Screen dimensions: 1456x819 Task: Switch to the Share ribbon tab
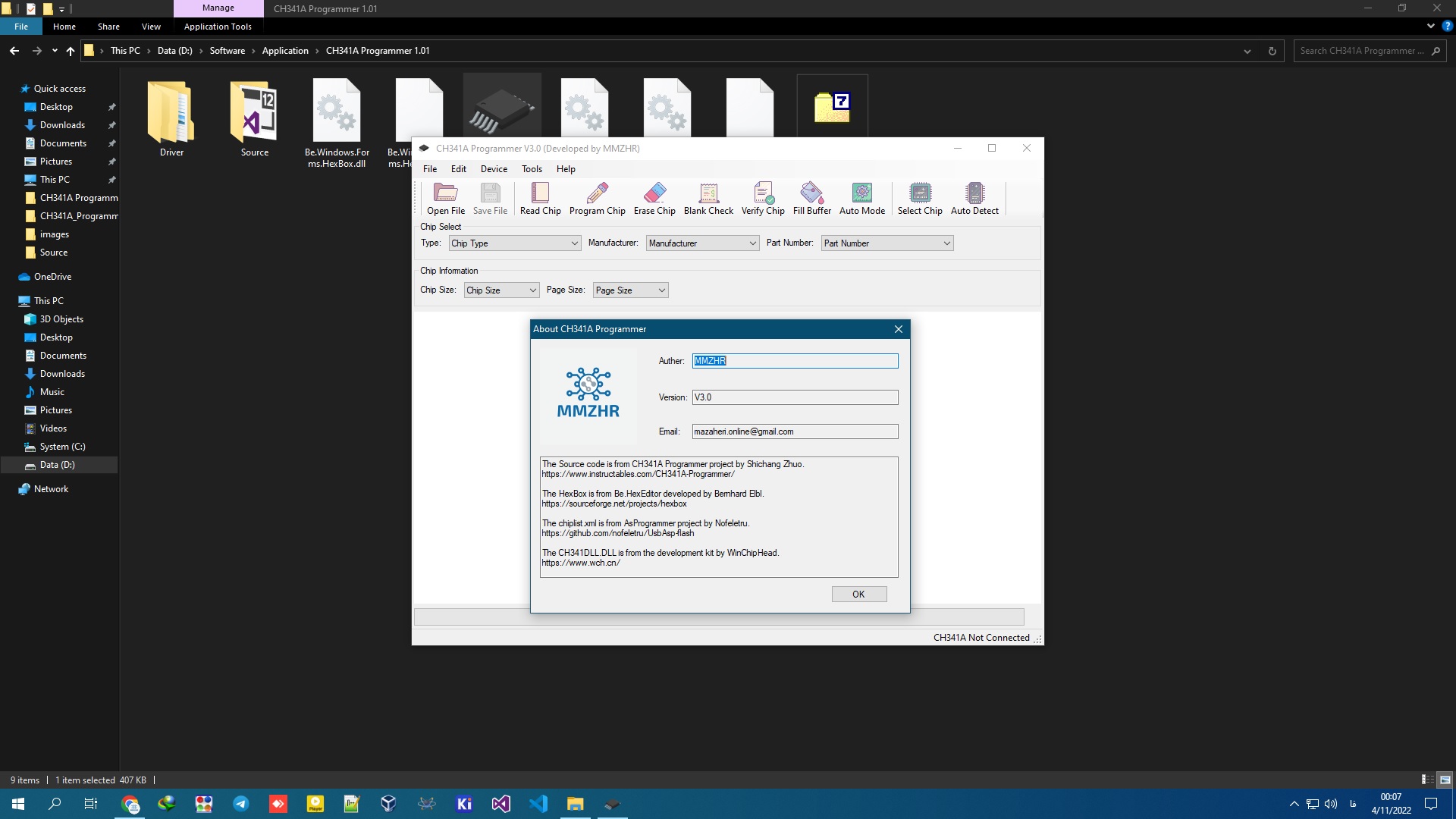(x=108, y=27)
